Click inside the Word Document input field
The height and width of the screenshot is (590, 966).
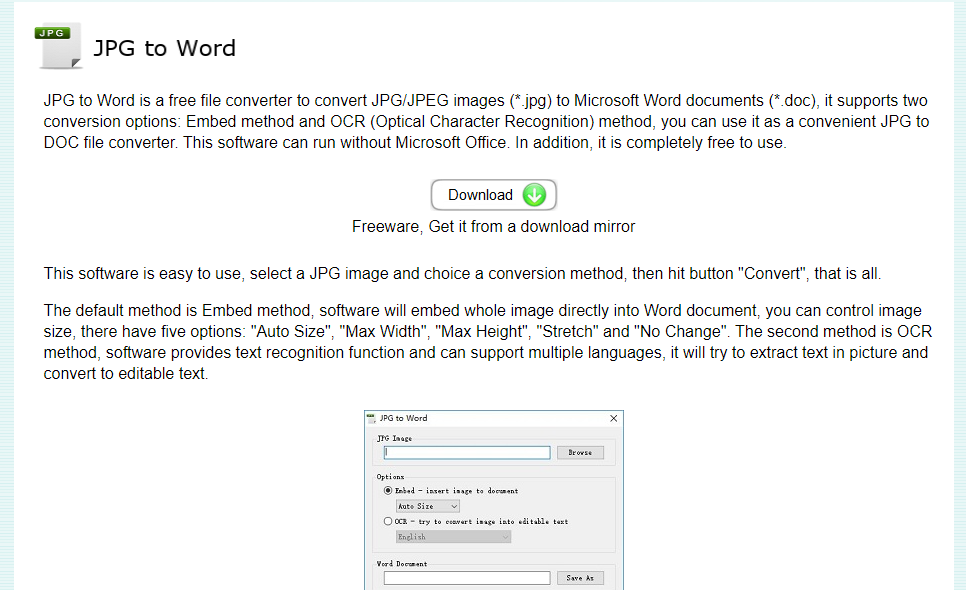[x=466, y=577]
